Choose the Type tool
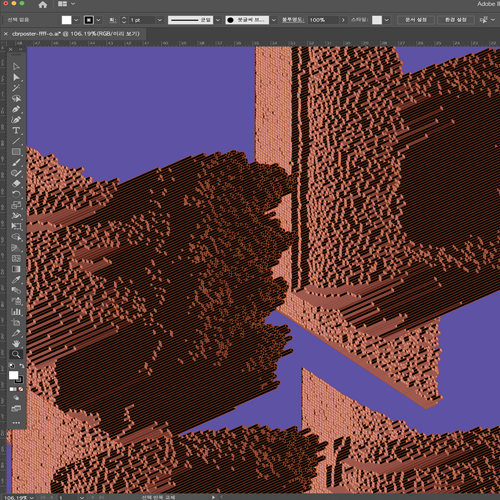500x500 pixels. pyautogui.click(x=16, y=131)
